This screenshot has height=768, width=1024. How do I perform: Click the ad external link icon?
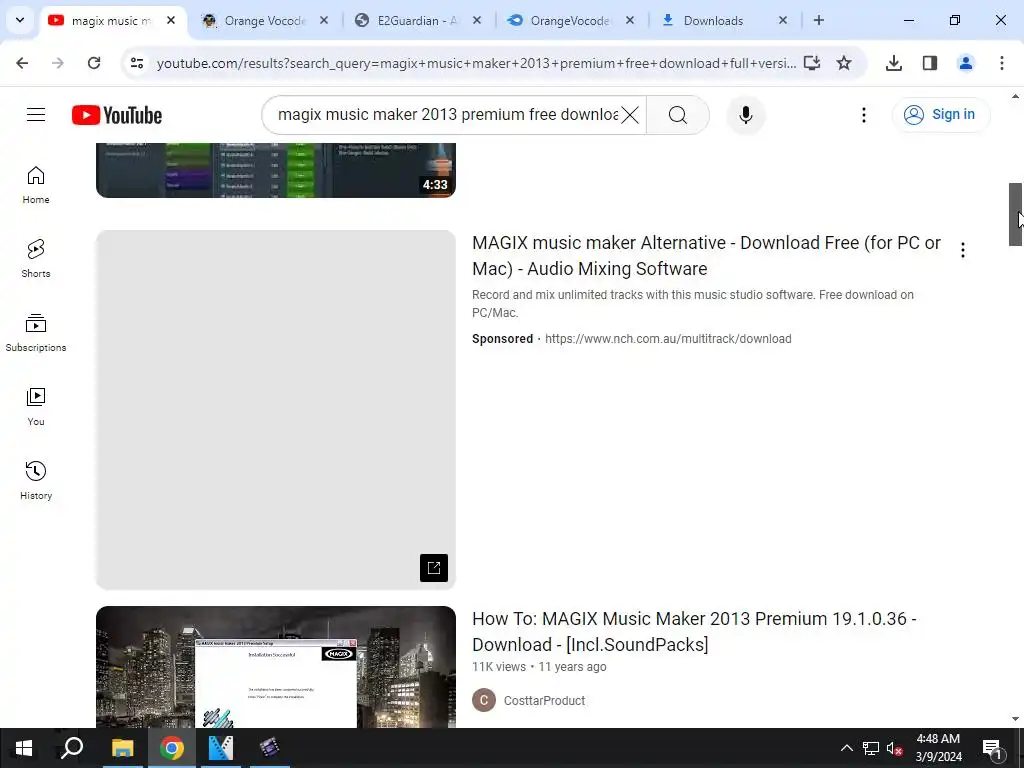(x=434, y=568)
